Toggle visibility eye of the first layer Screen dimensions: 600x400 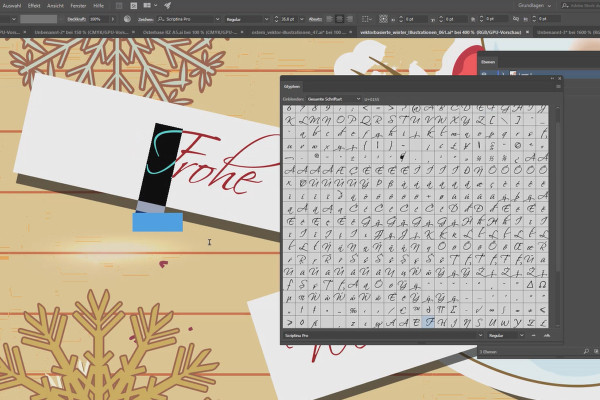click(484, 74)
